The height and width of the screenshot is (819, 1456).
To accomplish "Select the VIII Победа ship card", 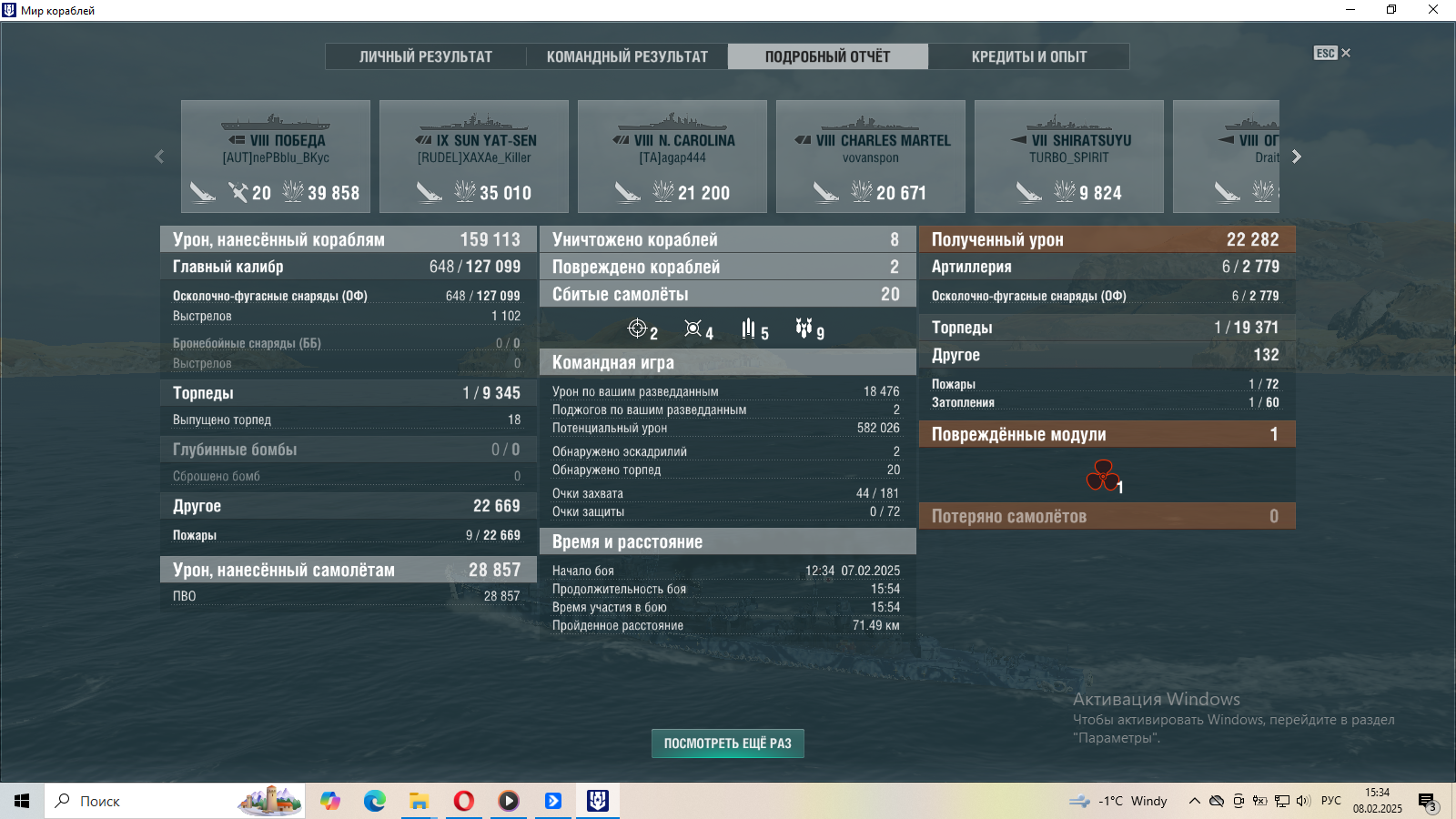I will pos(276,157).
